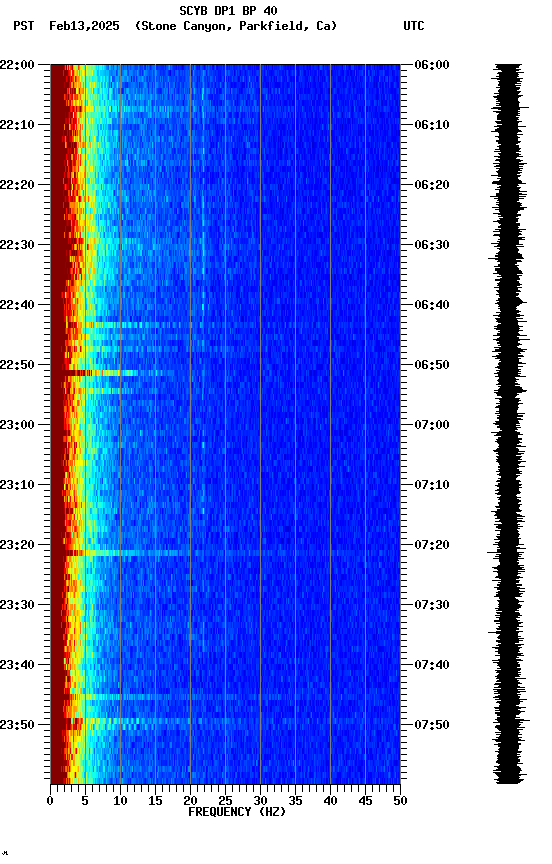Click the '5' frequency axis label
The height and width of the screenshot is (864, 552).
coord(85,801)
